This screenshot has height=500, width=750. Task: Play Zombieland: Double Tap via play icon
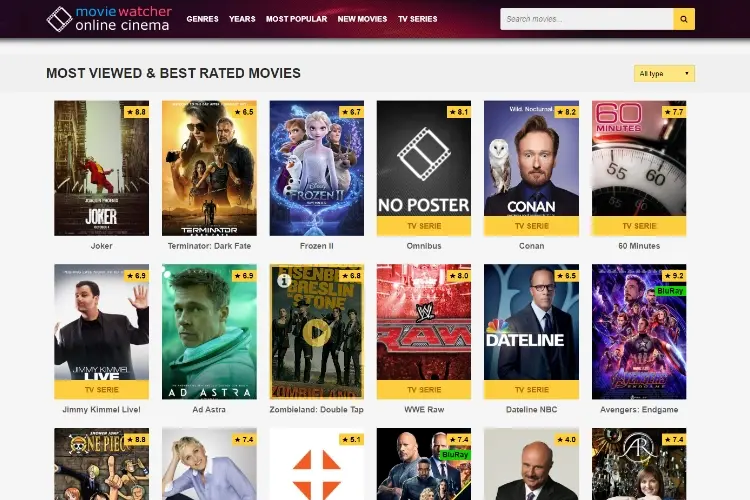coord(316,332)
